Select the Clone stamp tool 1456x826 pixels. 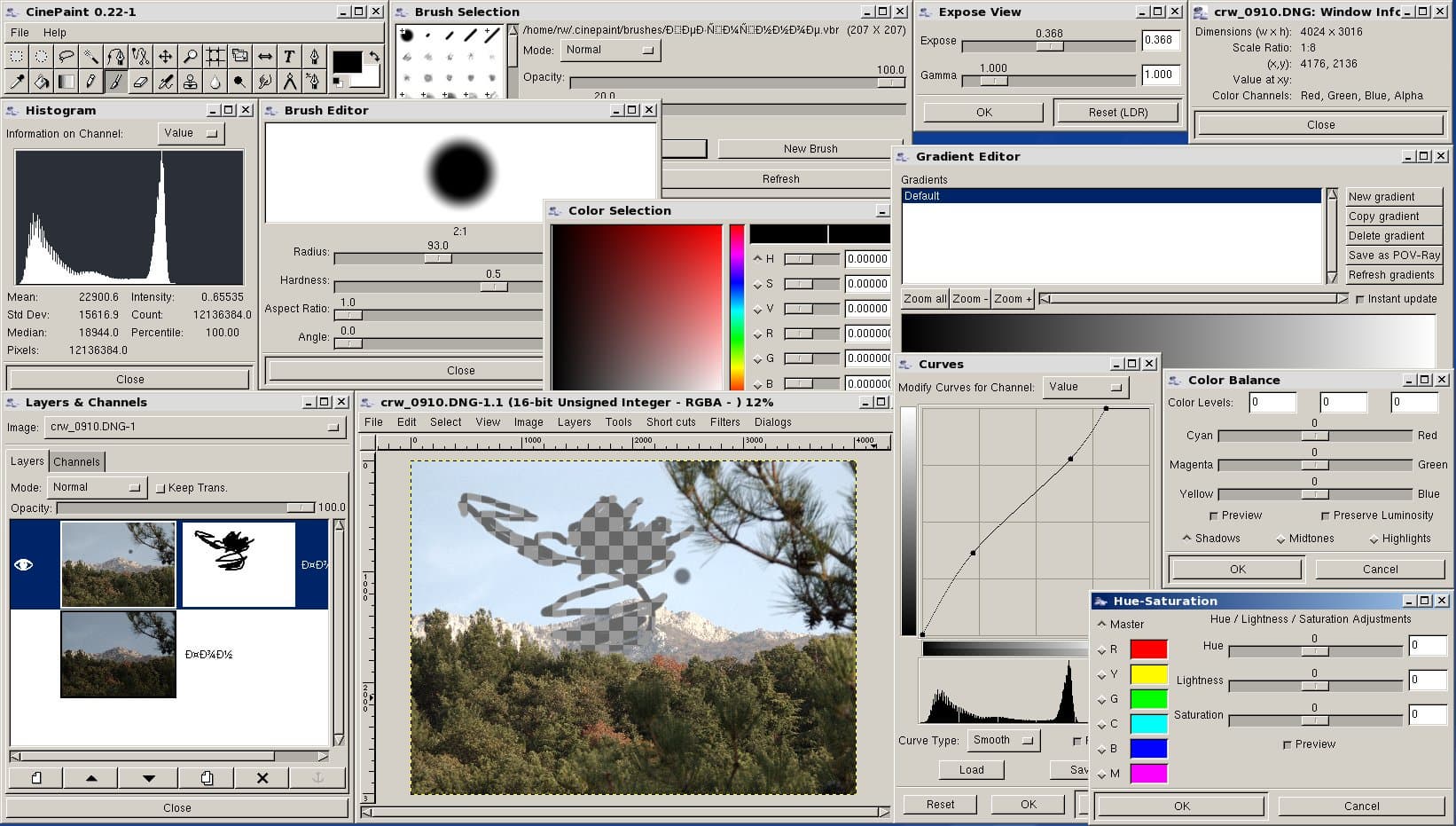point(191,82)
